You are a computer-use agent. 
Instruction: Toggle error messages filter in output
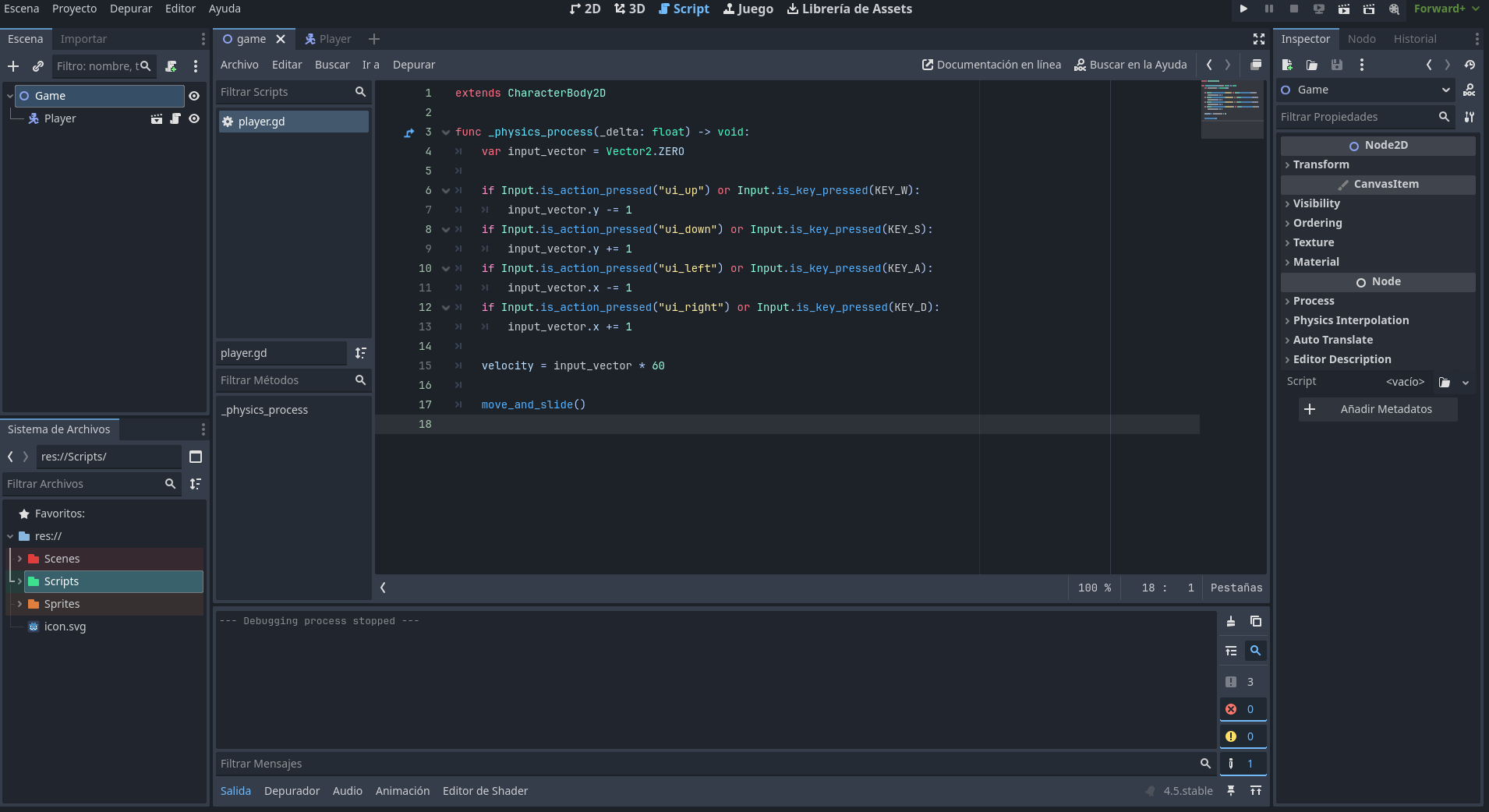coord(1242,709)
